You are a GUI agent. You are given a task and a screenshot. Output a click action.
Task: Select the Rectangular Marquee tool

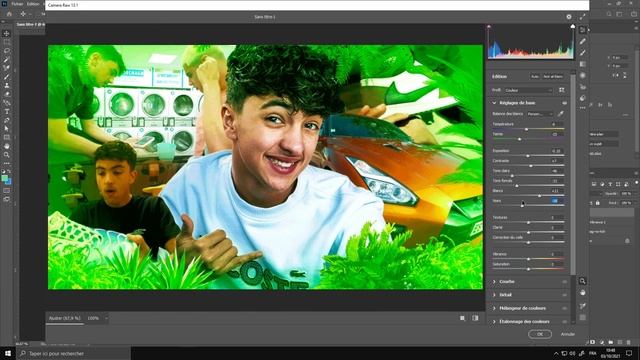7,42
